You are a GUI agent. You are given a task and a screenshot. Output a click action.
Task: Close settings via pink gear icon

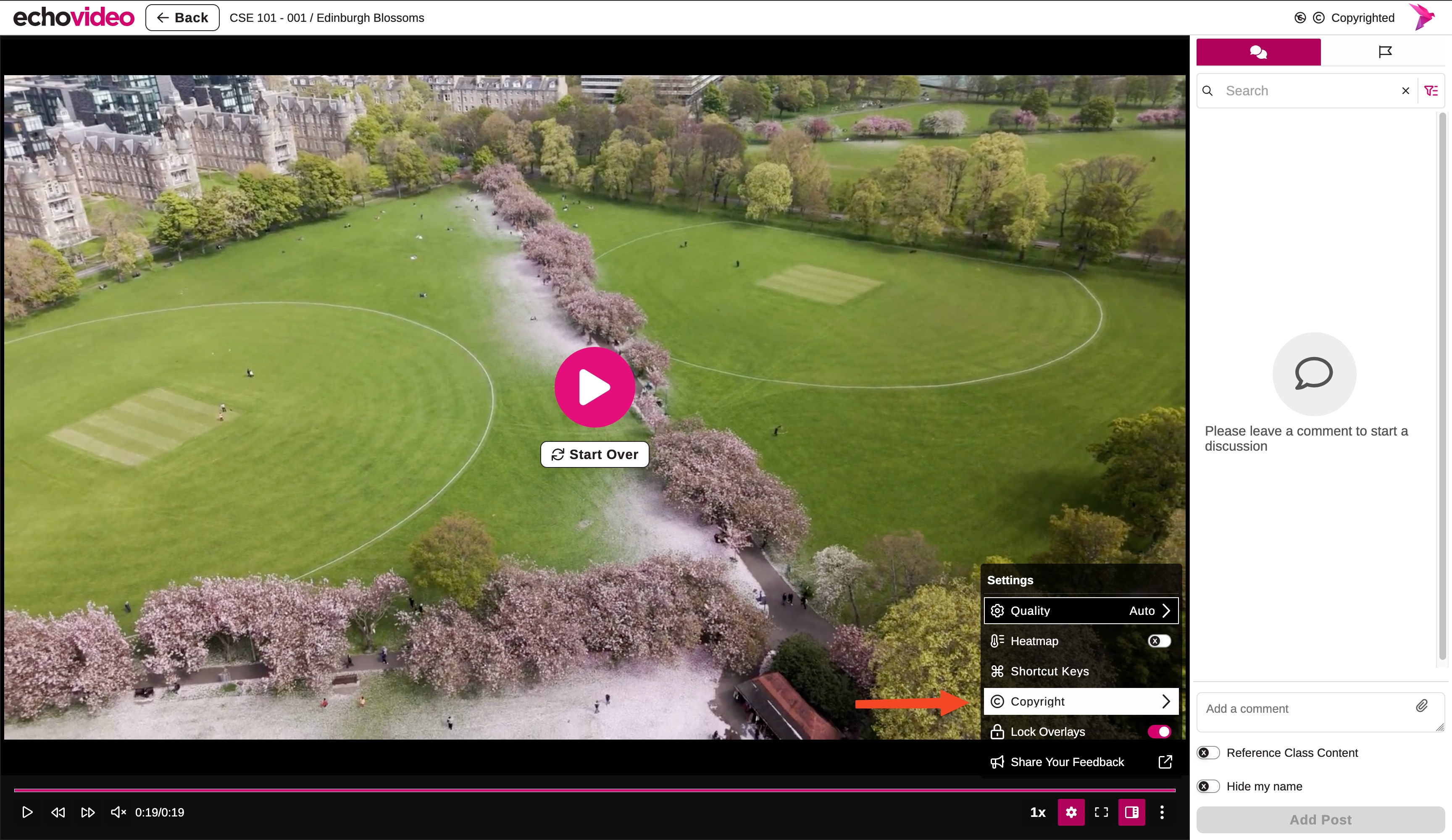pos(1071,812)
